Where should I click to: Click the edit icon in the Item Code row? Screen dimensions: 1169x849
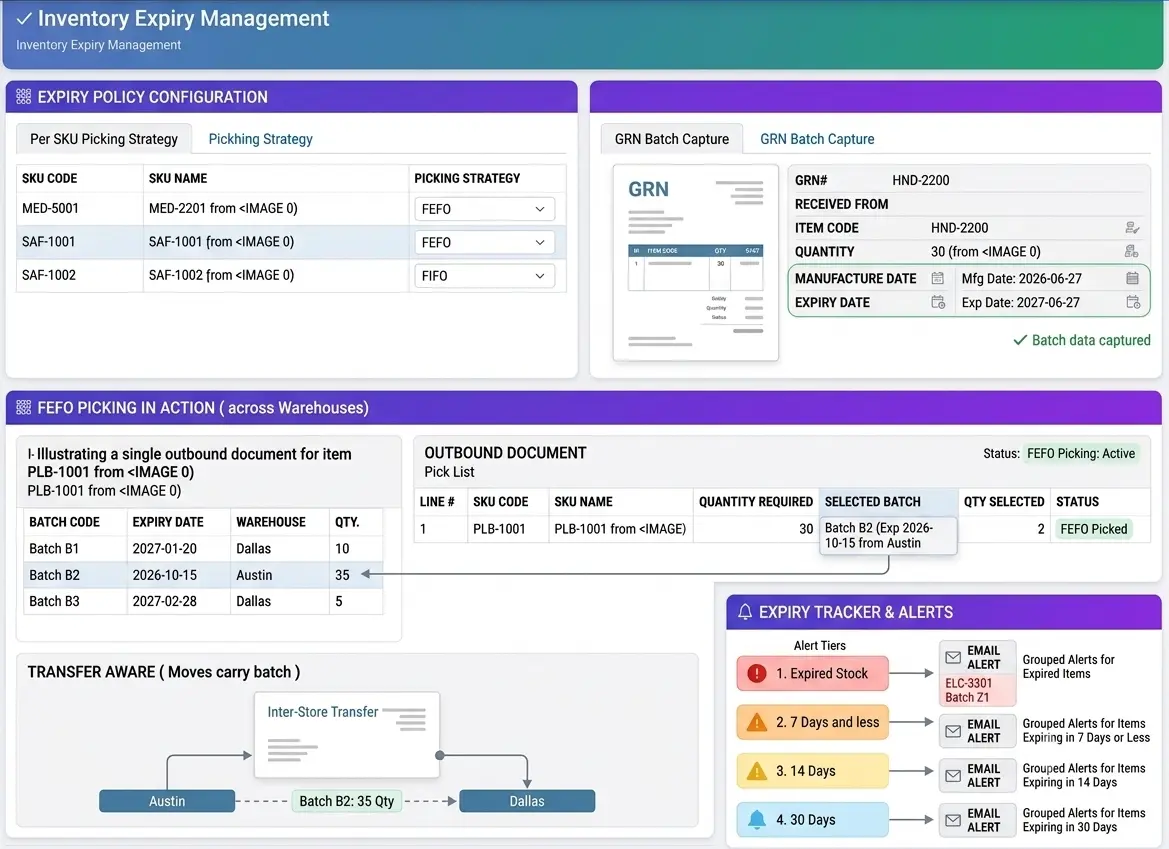click(x=1132, y=227)
